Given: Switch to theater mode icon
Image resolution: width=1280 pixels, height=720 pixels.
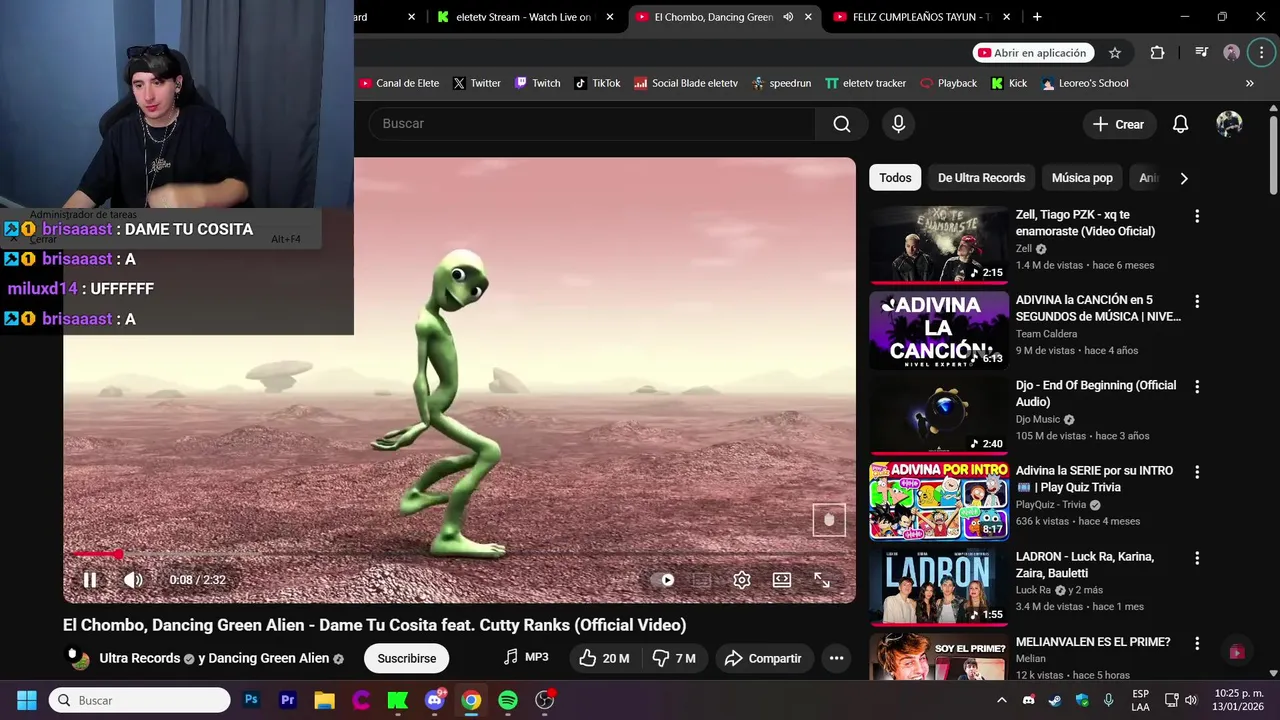Looking at the screenshot, I should point(782,580).
